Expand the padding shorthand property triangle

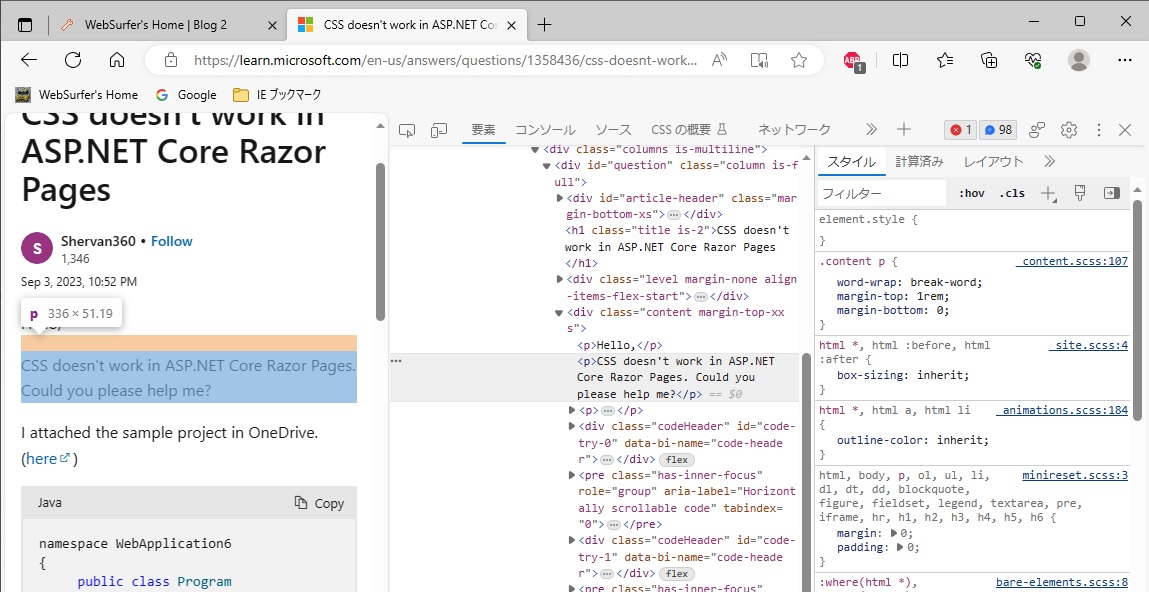(x=901, y=547)
